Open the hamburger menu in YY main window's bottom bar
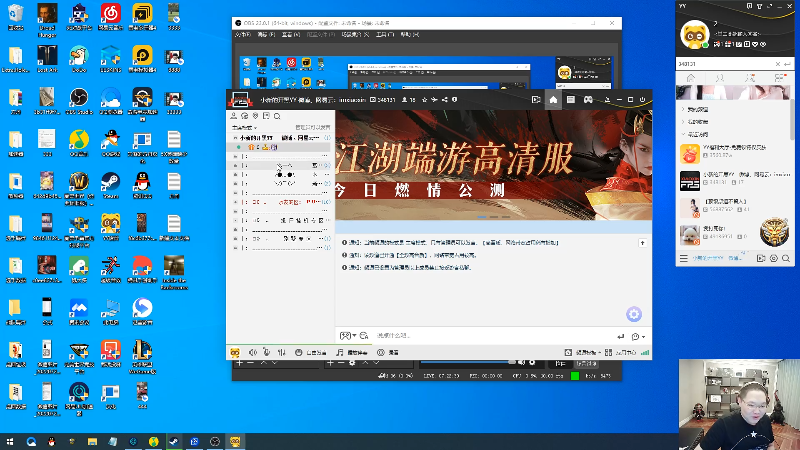Image resolution: width=800 pixels, height=450 pixels. 684,259
